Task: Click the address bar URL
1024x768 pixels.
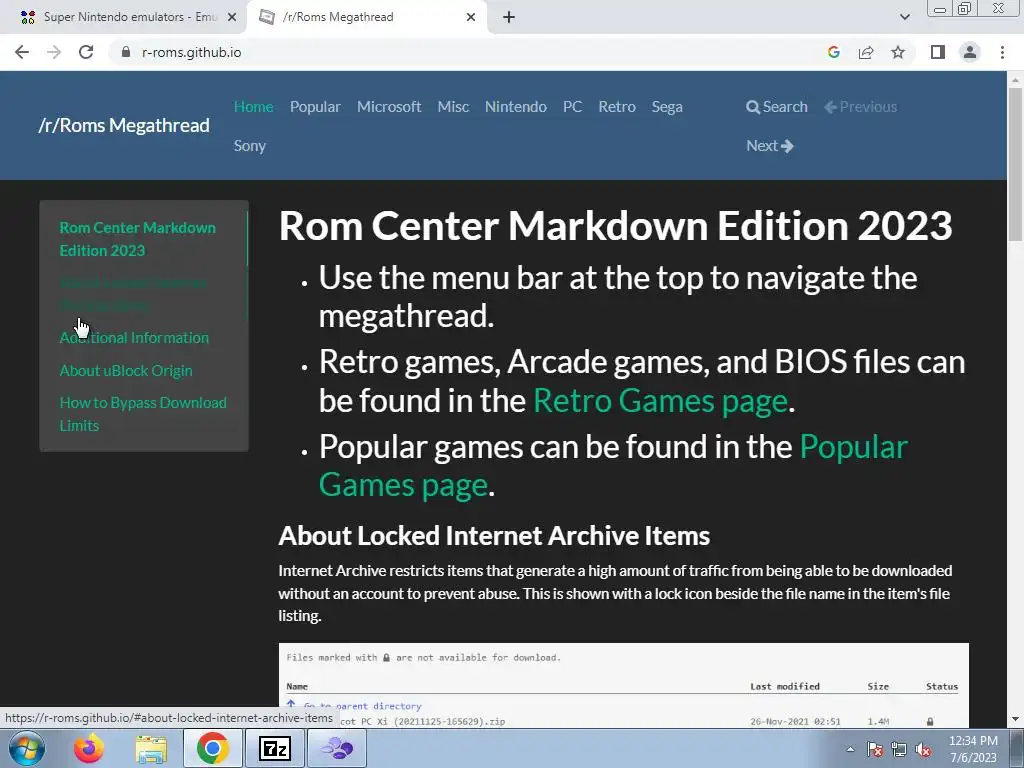Action: point(191,52)
